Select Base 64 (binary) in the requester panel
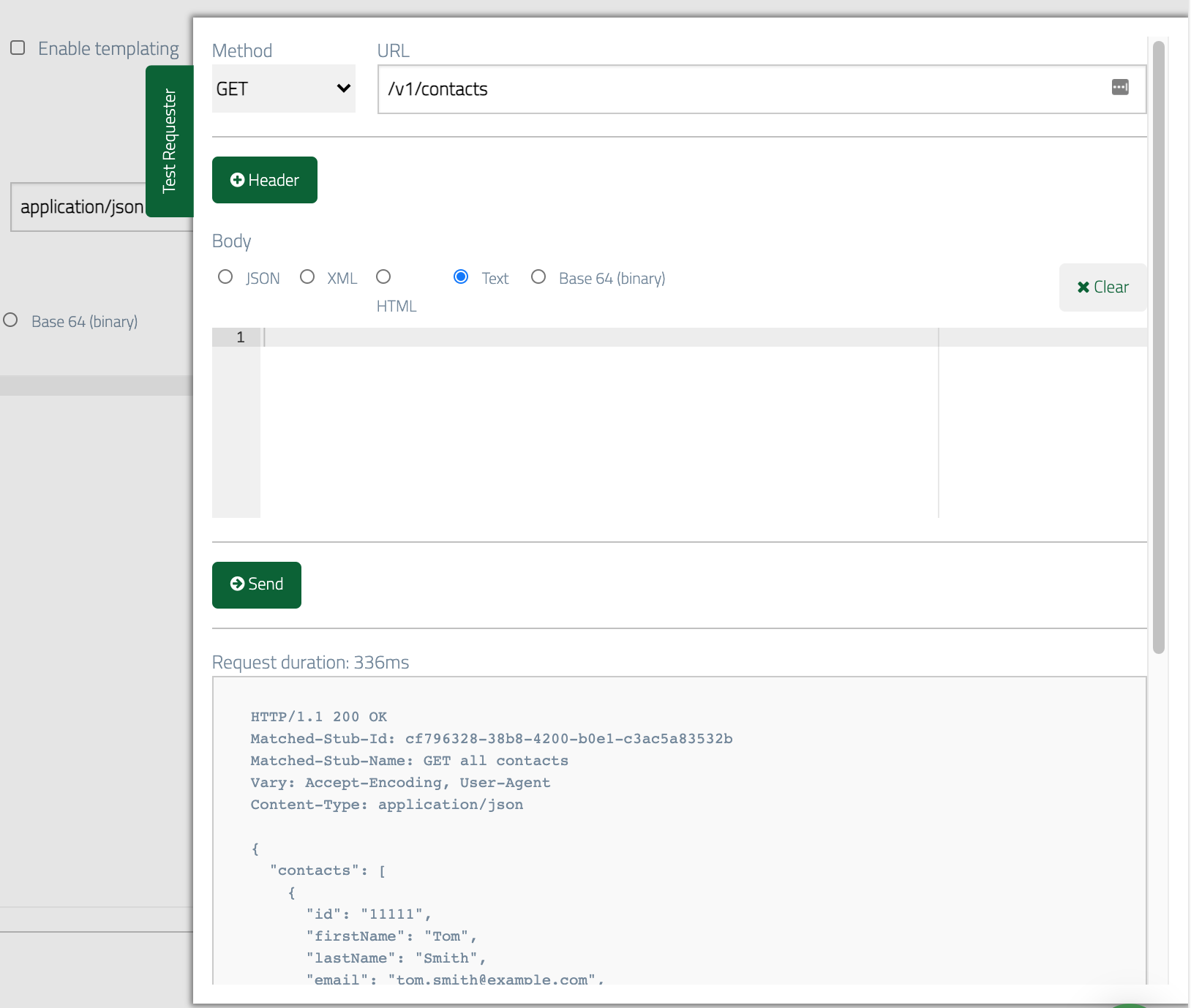 tap(538, 277)
